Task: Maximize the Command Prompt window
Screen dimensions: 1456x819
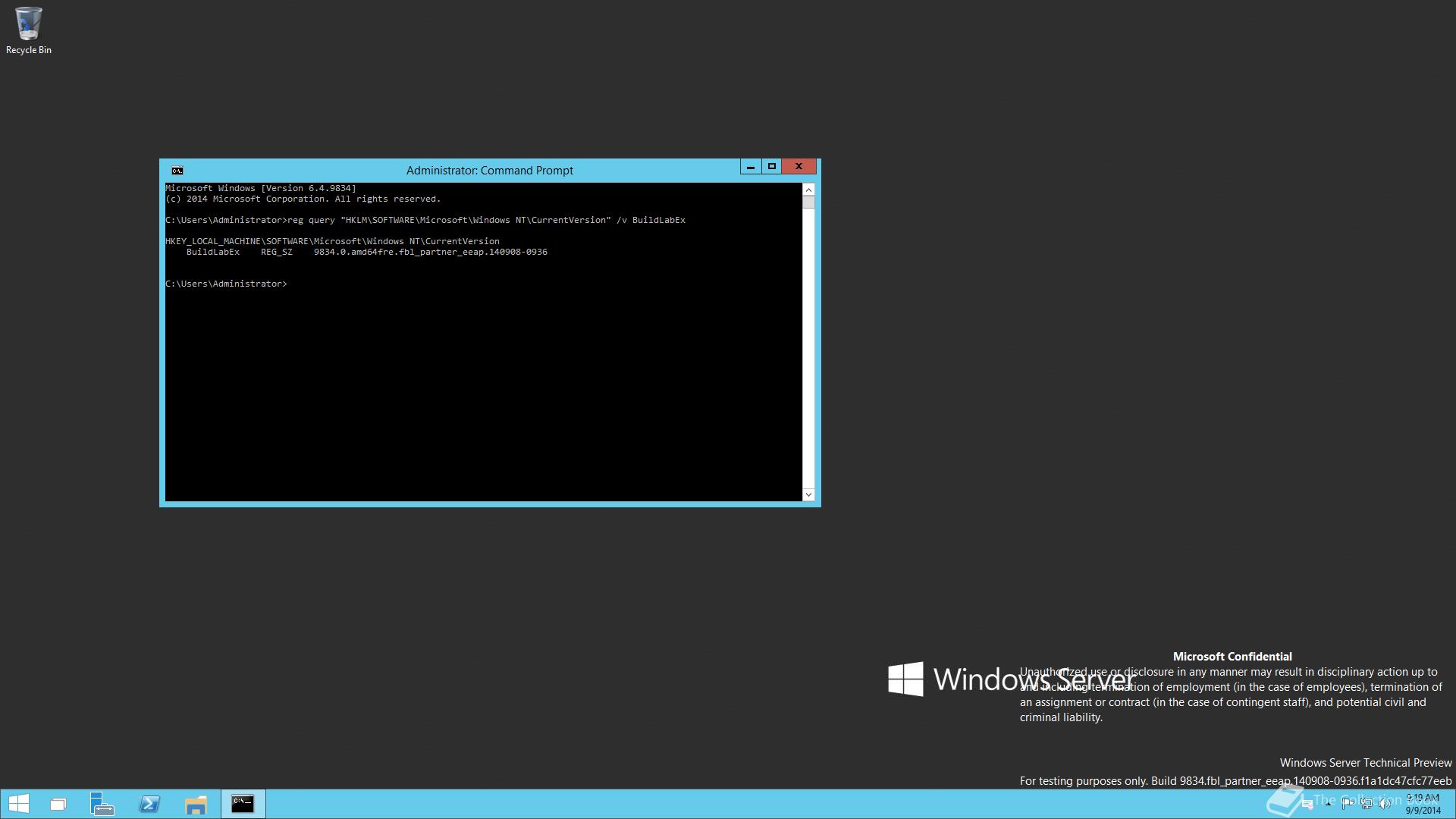Action: [771, 167]
